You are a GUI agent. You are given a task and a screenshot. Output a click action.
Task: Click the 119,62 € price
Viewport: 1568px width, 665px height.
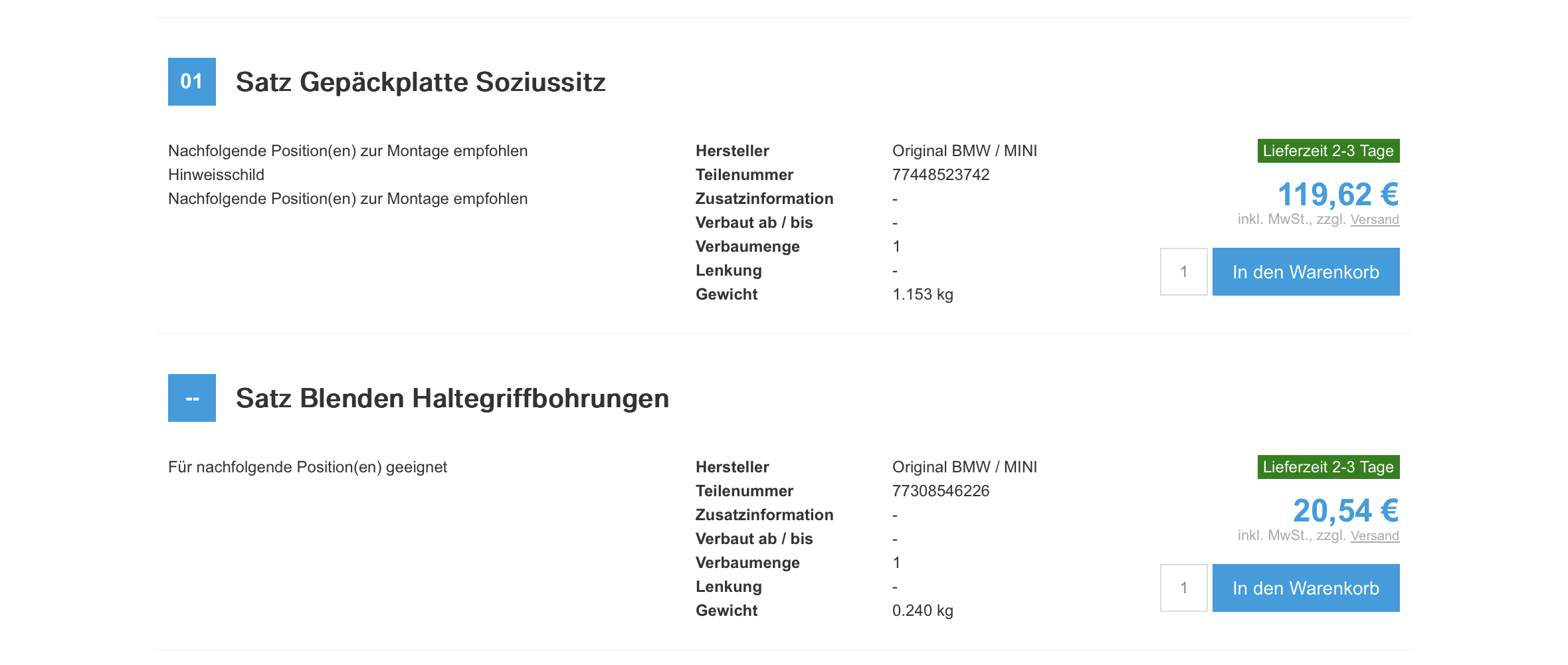pyautogui.click(x=1338, y=195)
